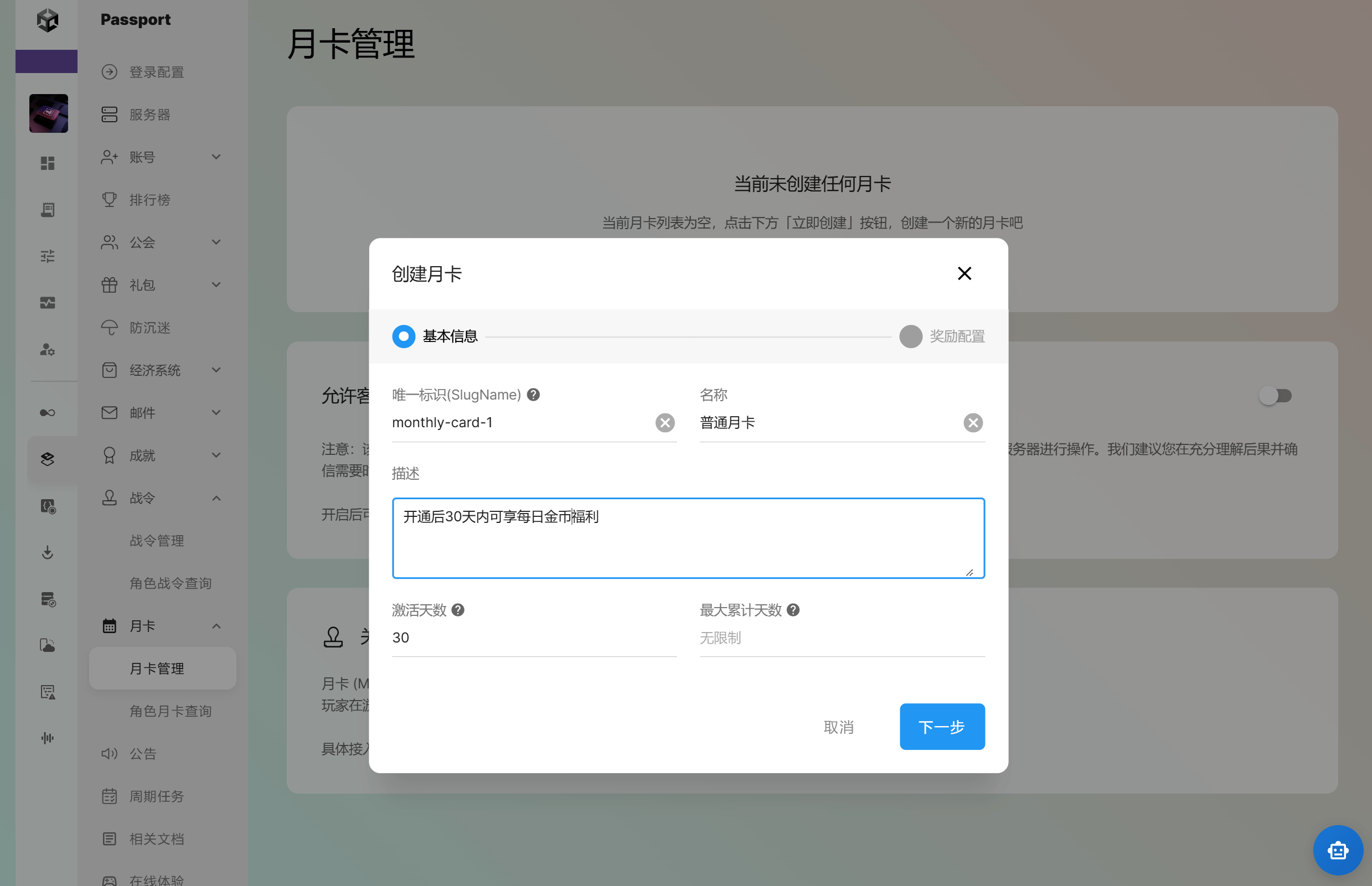Click the 最大累计天数 input field
Viewport: 1372px width, 886px height.
point(842,638)
